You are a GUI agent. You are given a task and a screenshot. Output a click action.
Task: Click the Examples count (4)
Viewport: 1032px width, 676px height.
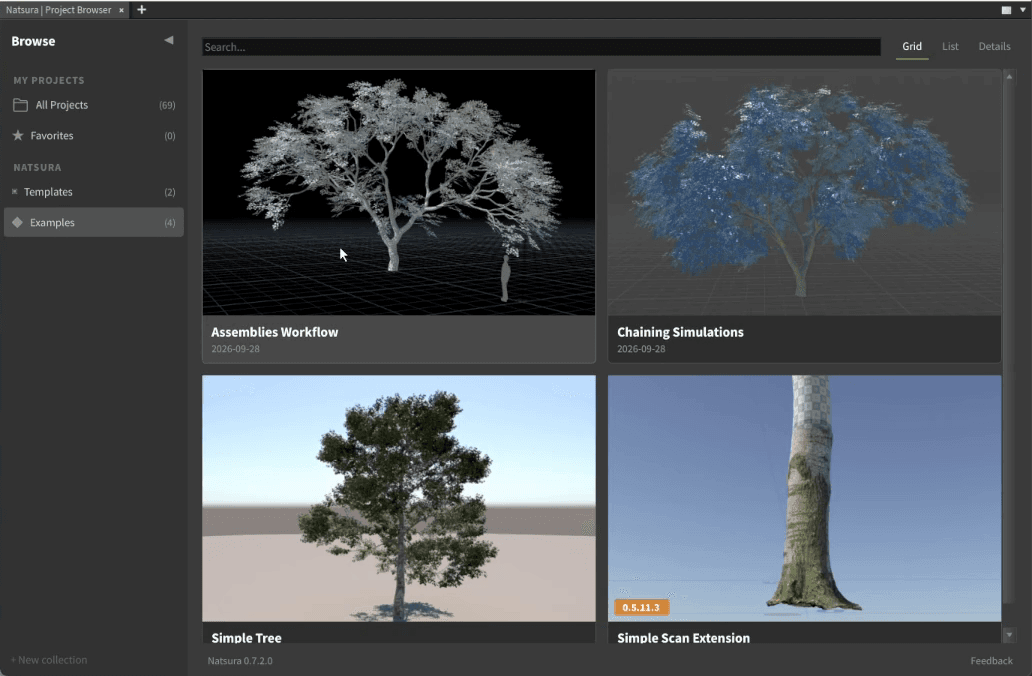(170, 222)
